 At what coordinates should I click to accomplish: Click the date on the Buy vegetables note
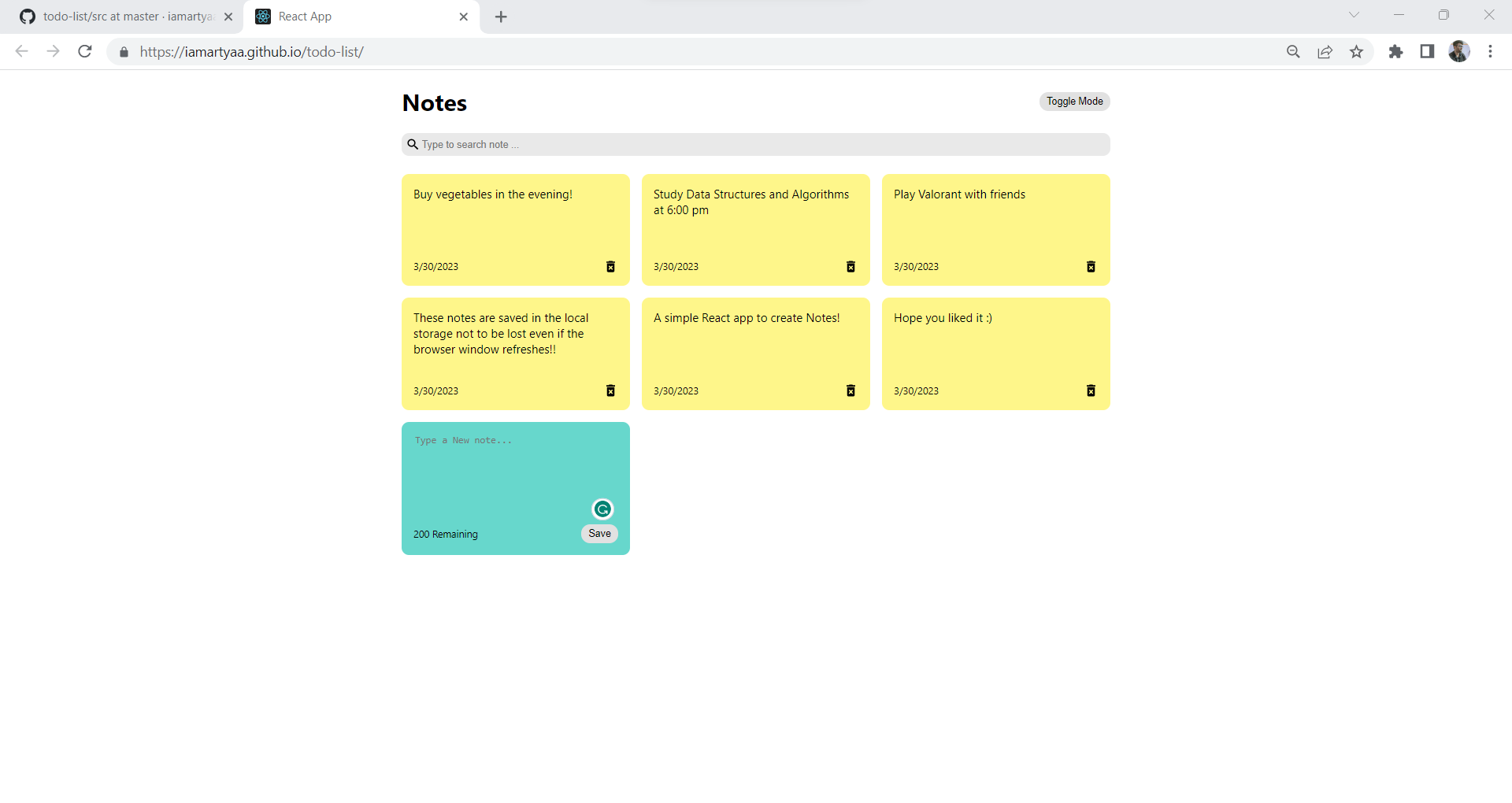pos(435,267)
